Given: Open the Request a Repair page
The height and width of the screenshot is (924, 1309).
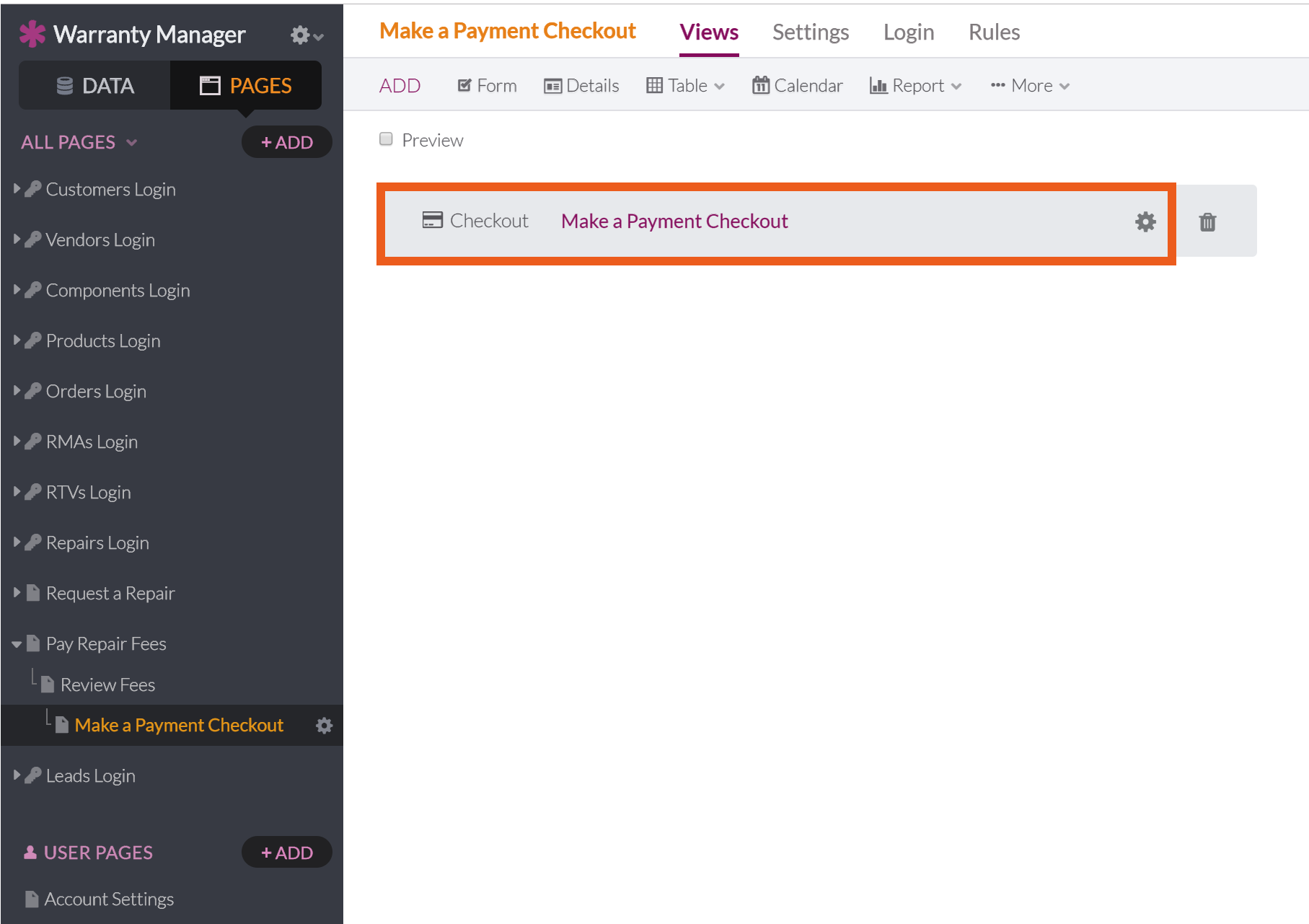Looking at the screenshot, I should [x=110, y=593].
